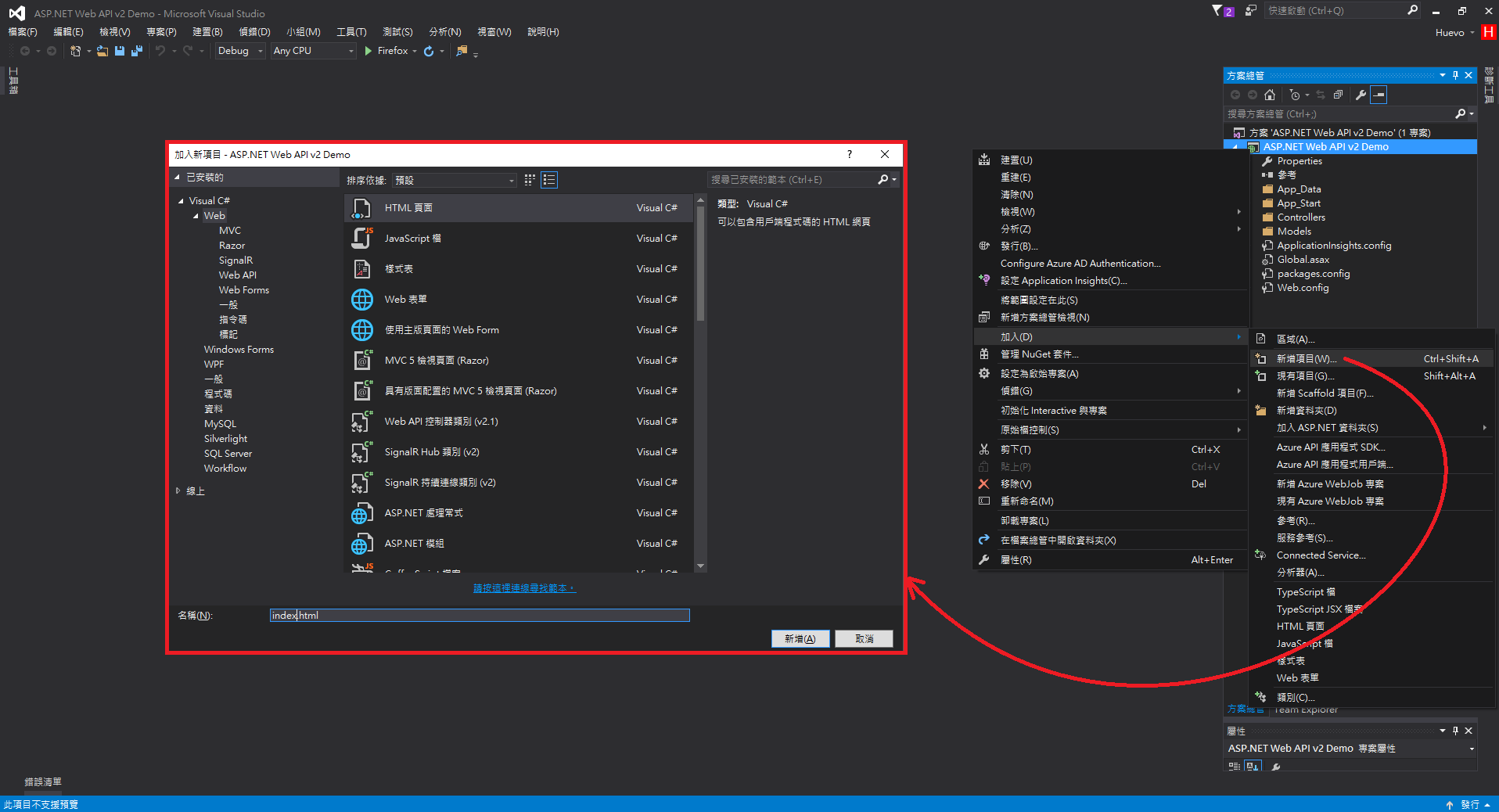Screen dimensions: 1499x812
Task: Select the SignalR Hub 類別 (v2) icon
Action: click(x=362, y=452)
